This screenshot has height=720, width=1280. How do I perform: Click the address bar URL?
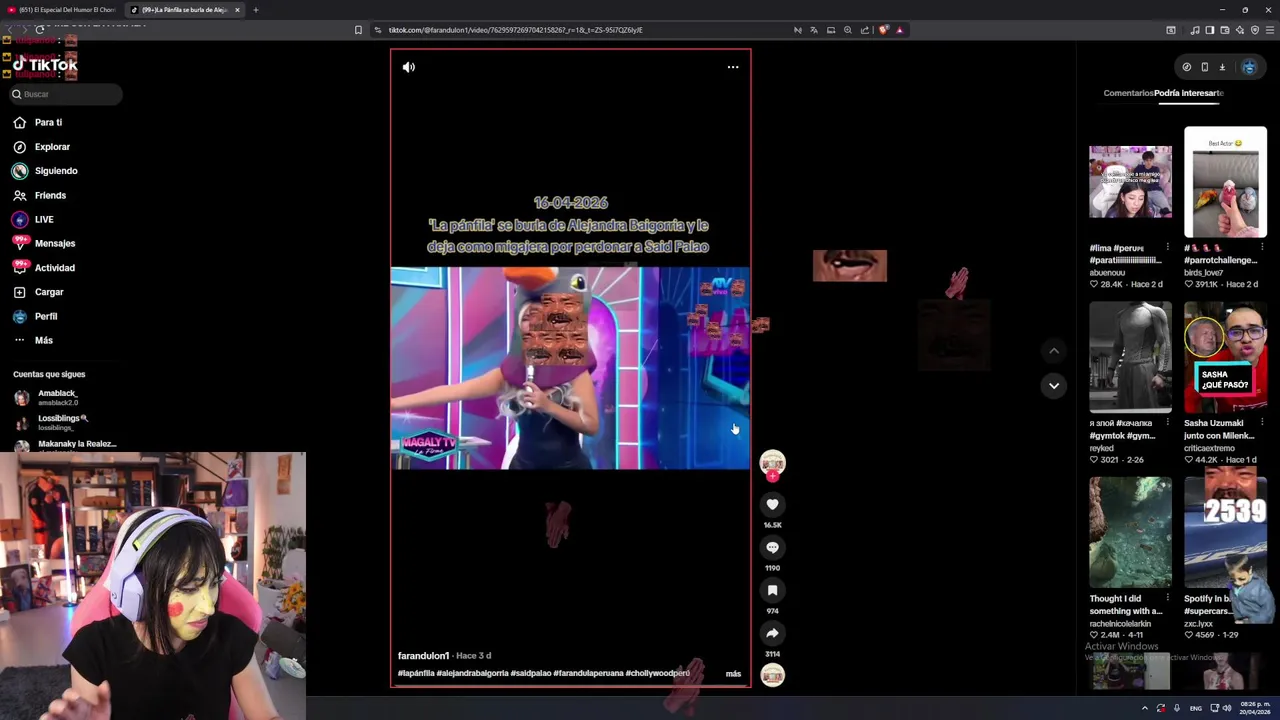515,30
